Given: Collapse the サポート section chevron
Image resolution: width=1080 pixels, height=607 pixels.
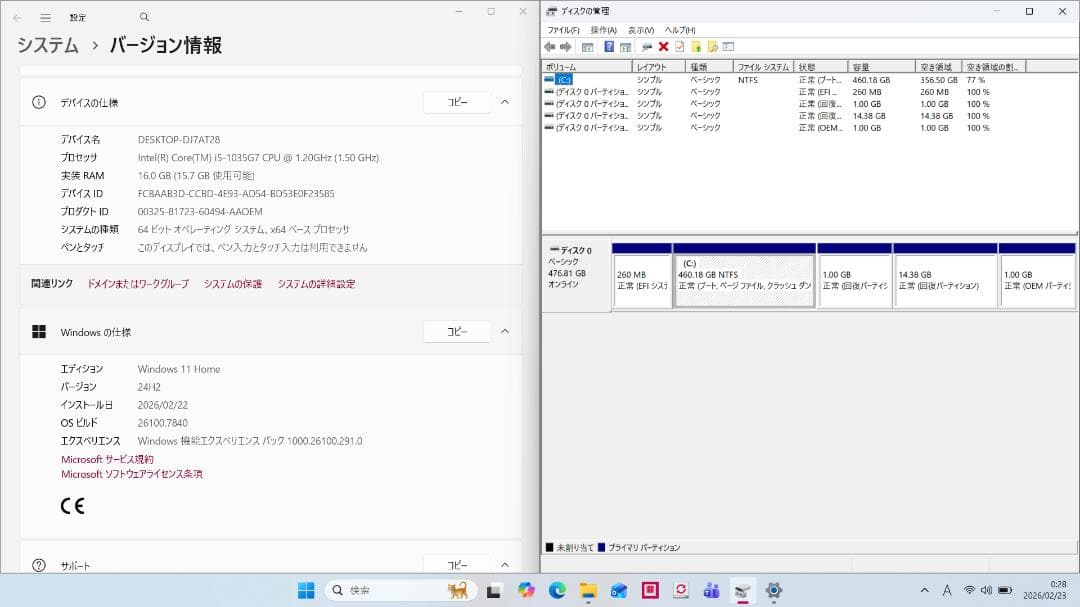Looking at the screenshot, I should [505, 565].
